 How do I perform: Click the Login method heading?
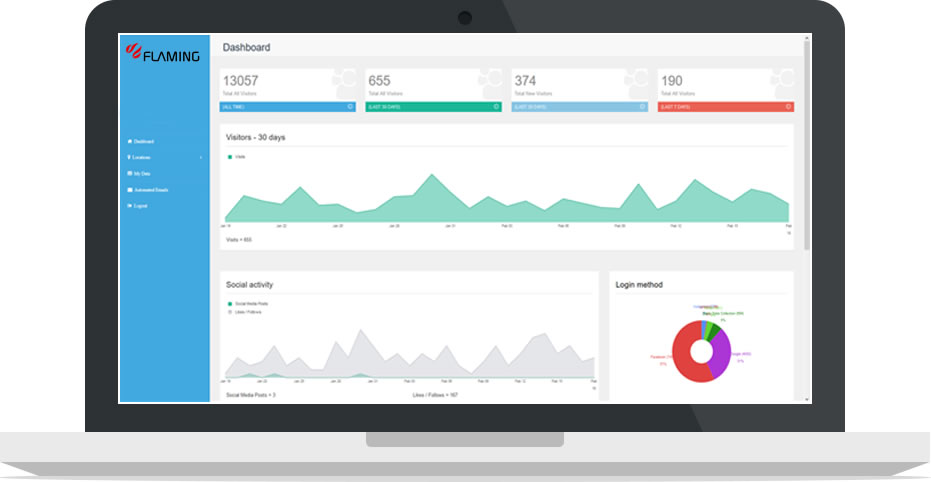pyautogui.click(x=639, y=285)
